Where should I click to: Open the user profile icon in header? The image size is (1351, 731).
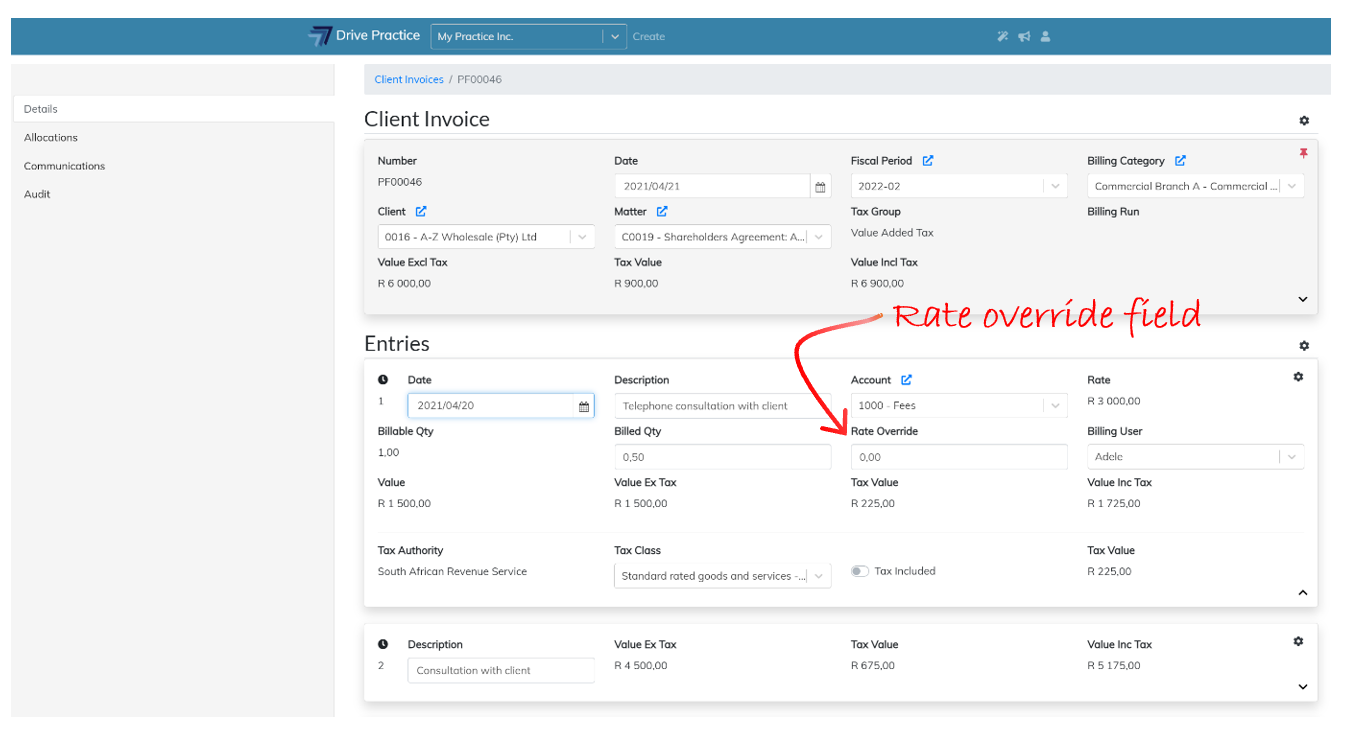coord(1045,37)
